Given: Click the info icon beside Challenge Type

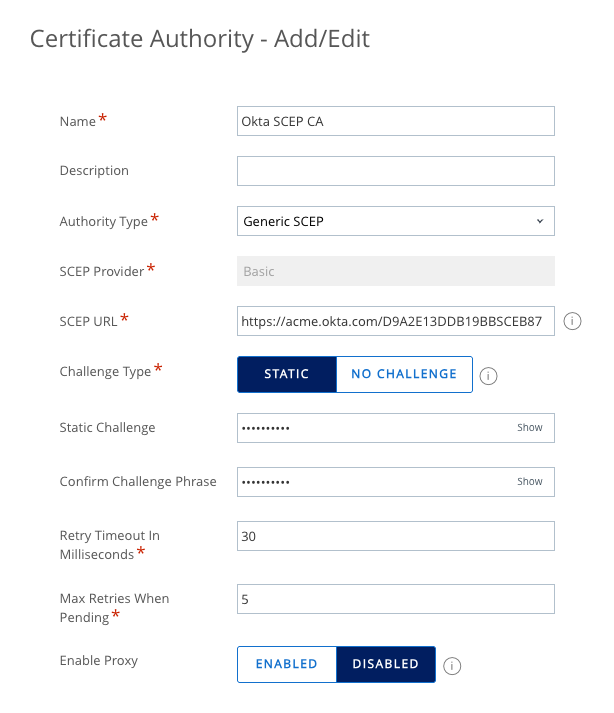Looking at the screenshot, I should click(x=489, y=376).
